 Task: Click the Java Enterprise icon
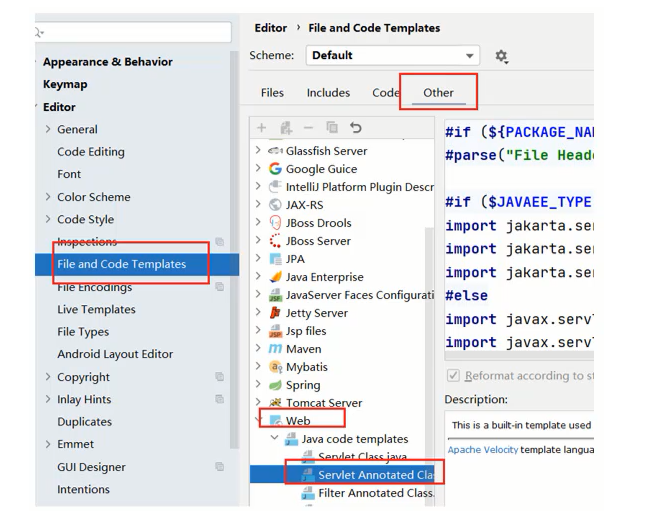tap(275, 277)
